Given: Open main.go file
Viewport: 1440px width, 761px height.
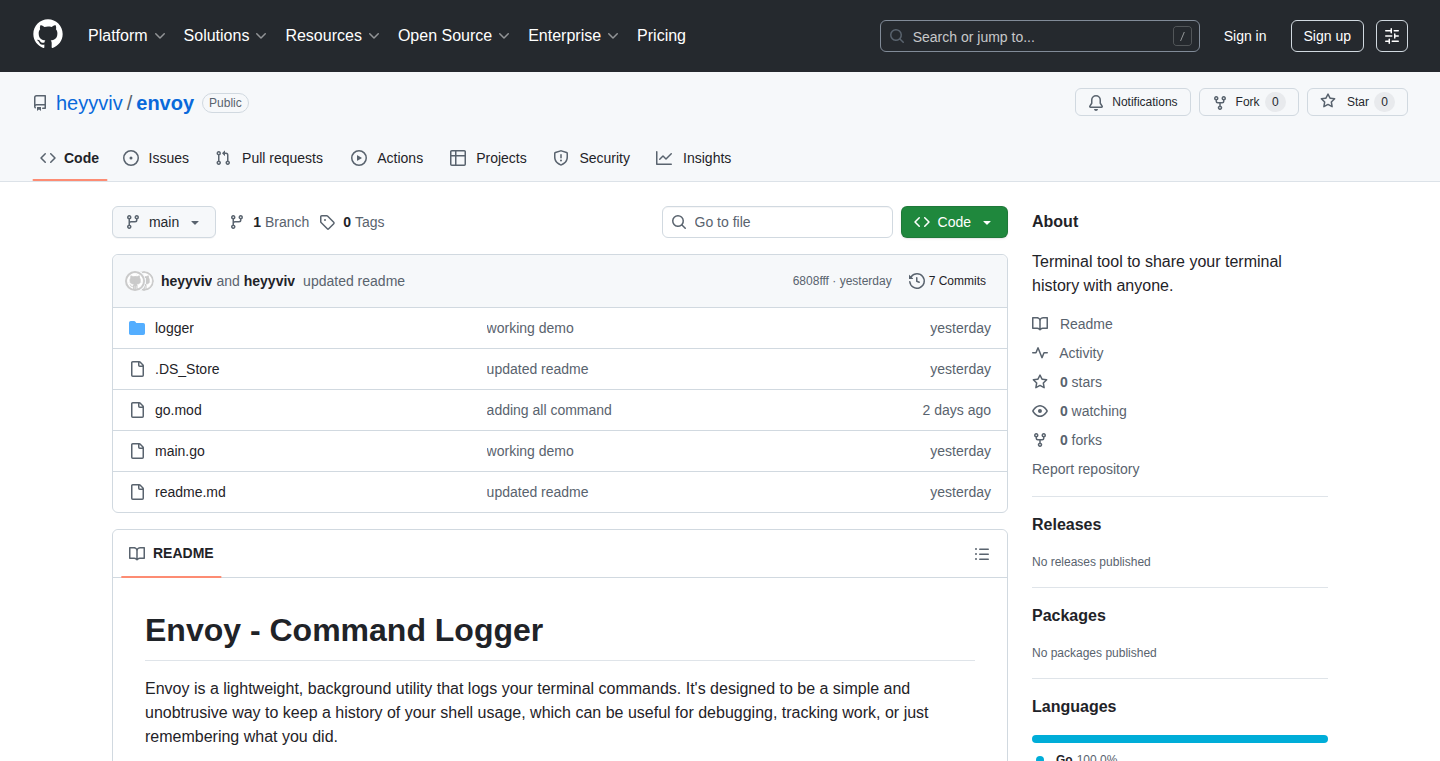Looking at the screenshot, I should point(180,451).
